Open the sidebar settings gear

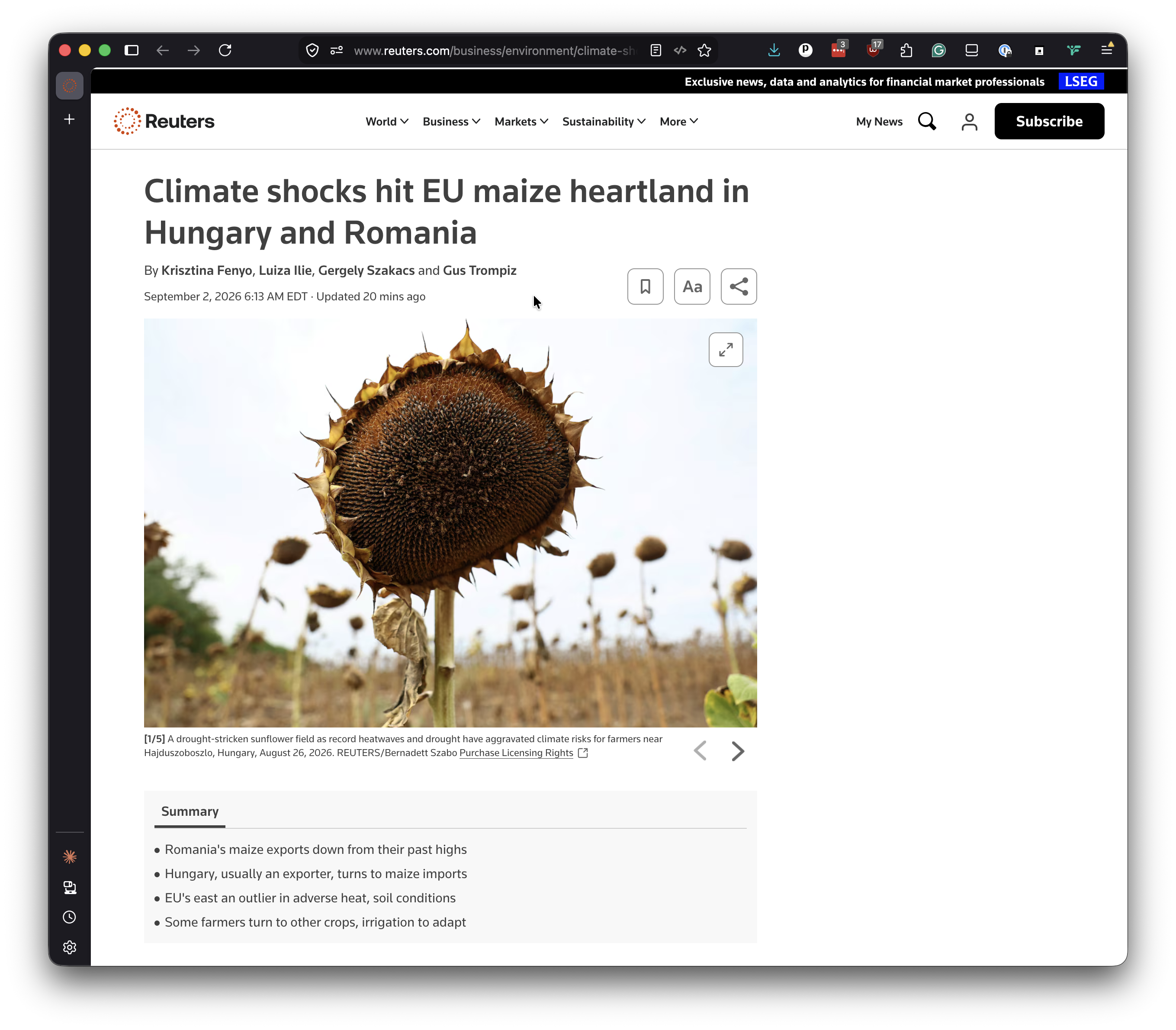coord(70,946)
